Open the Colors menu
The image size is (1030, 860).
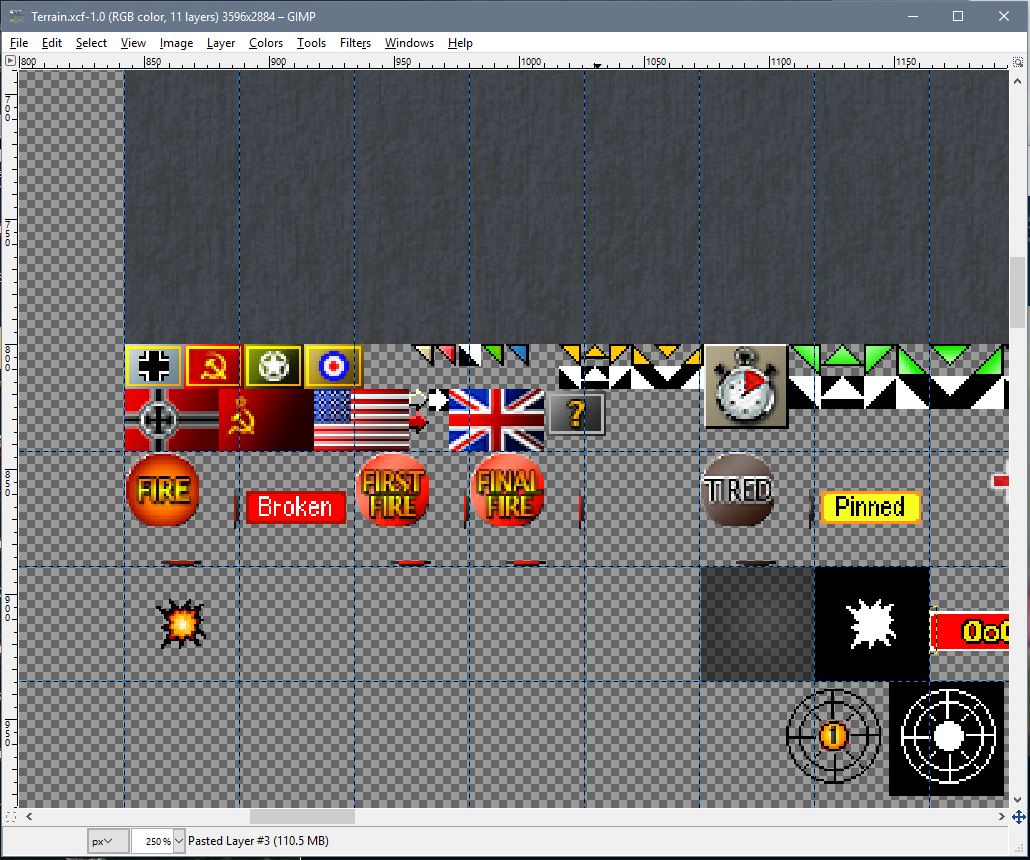(266, 43)
